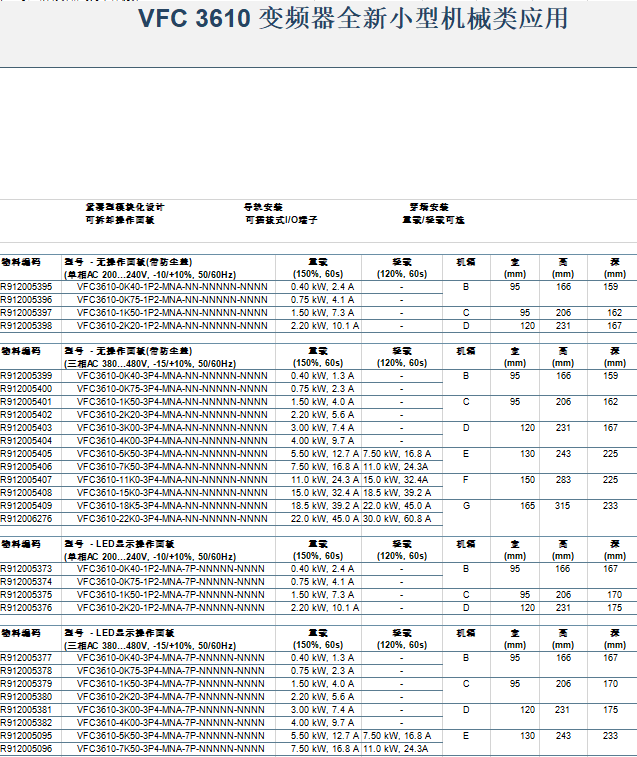Screen dimensions: 637x757
Task: Select model VFC3610-1K50-1P2-MNA-7P-NNNNN-NNNN
Action: pyautogui.click(x=170, y=595)
